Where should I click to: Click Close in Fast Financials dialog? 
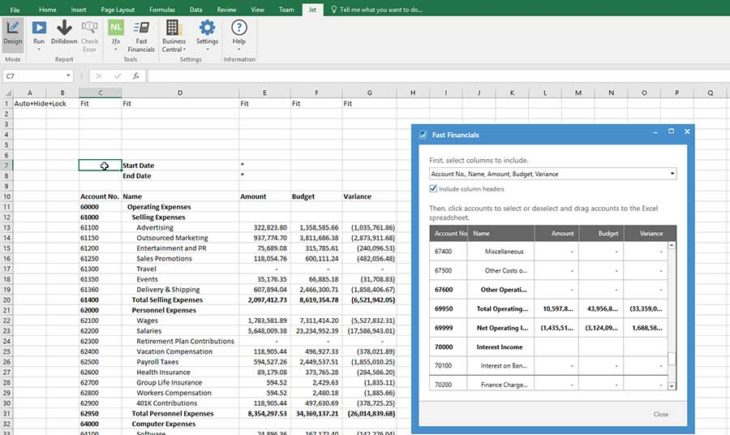click(x=660, y=414)
